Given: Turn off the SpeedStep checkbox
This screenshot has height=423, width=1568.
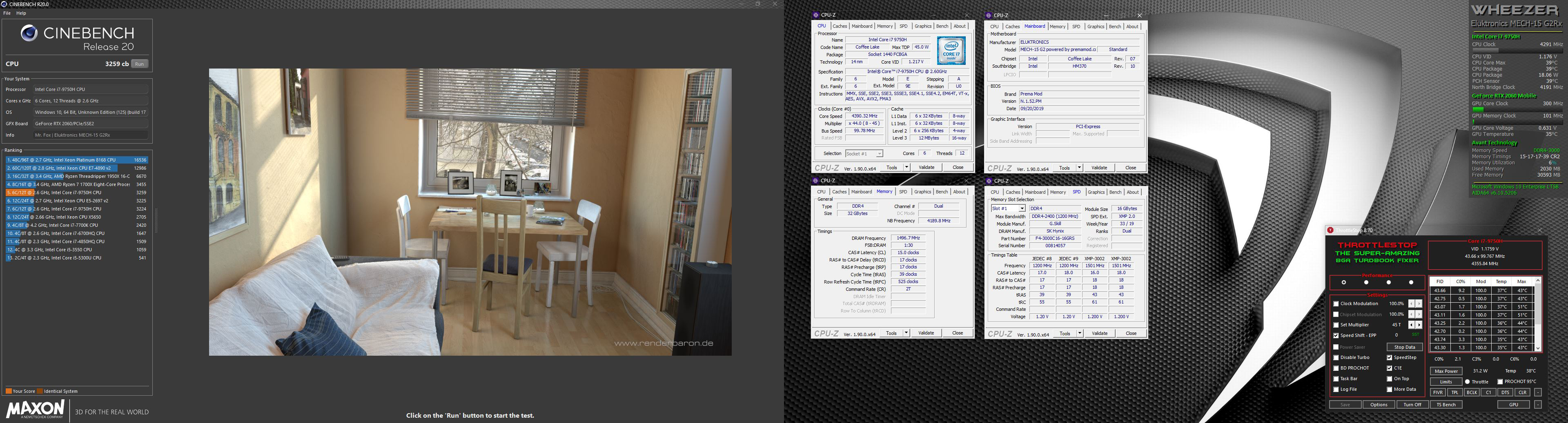Looking at the screenshot, I should point(1390,358).
